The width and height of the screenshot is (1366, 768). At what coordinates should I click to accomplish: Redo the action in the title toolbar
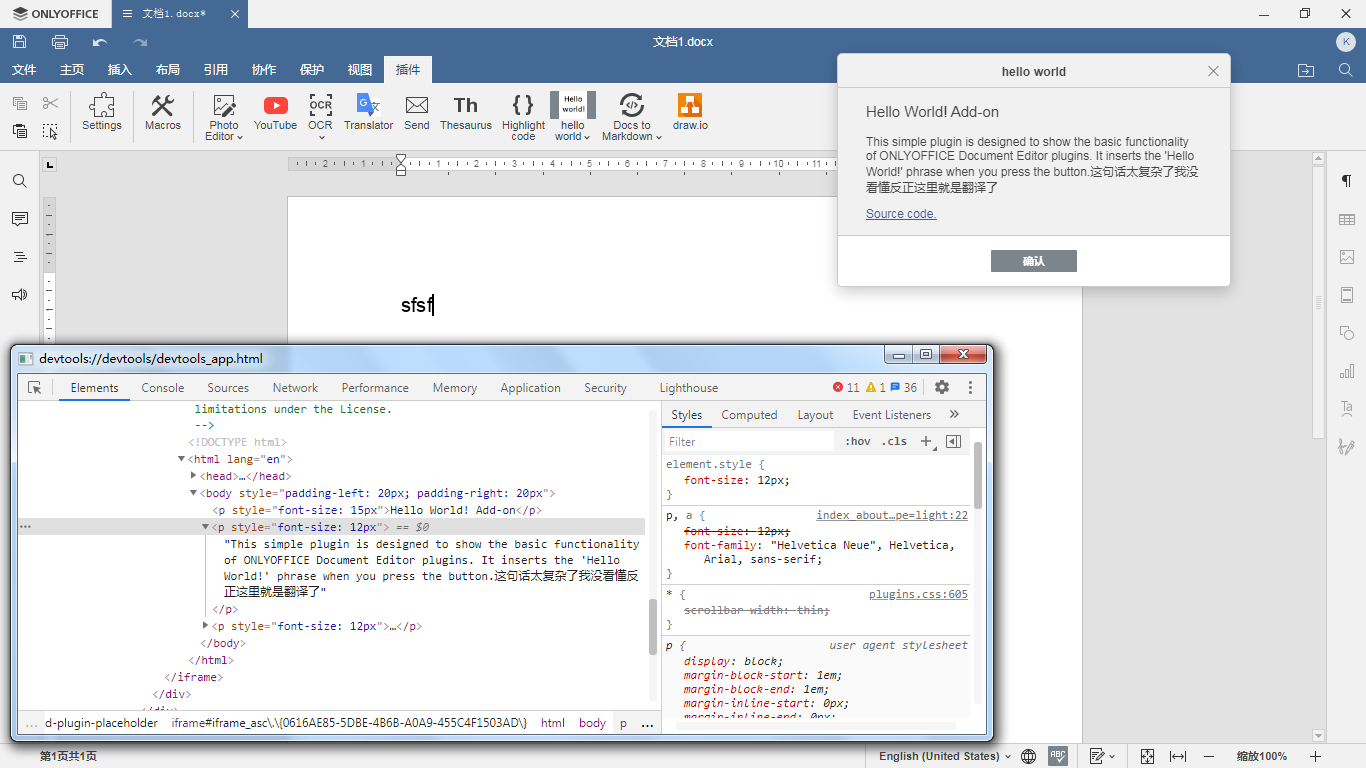pos(140,42)
